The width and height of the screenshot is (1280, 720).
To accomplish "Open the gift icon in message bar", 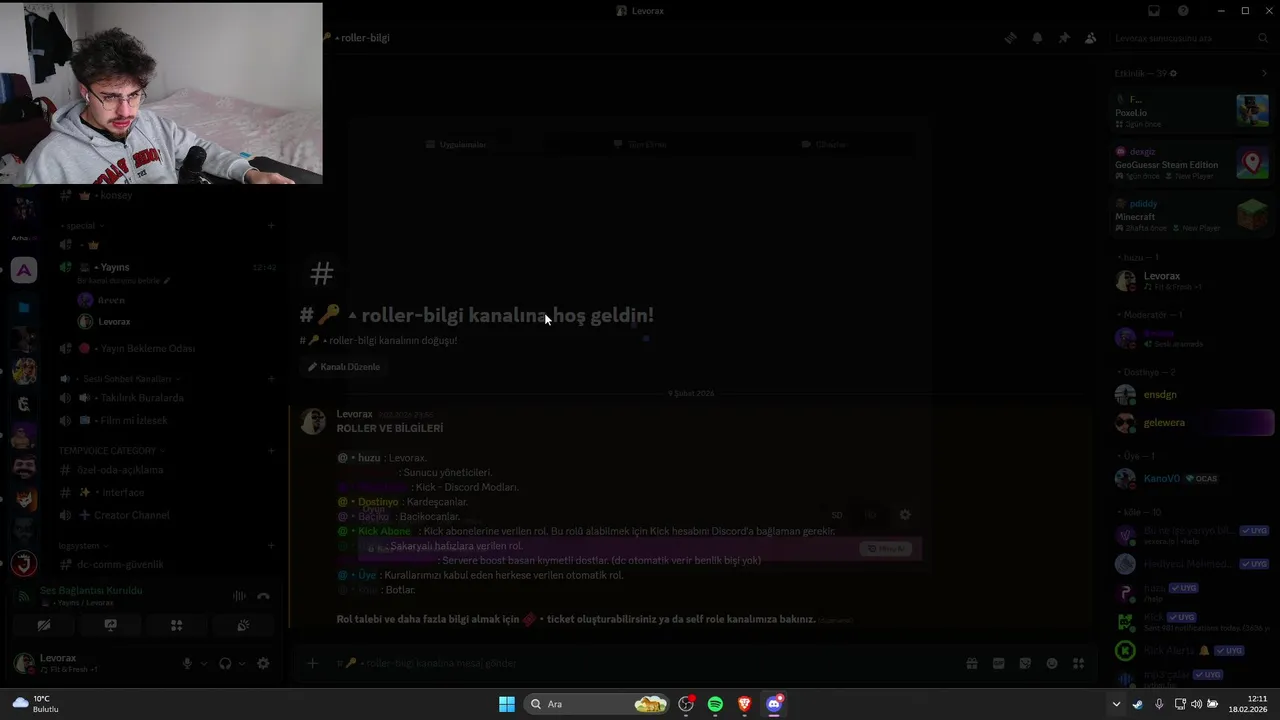I will coord(971,663).
